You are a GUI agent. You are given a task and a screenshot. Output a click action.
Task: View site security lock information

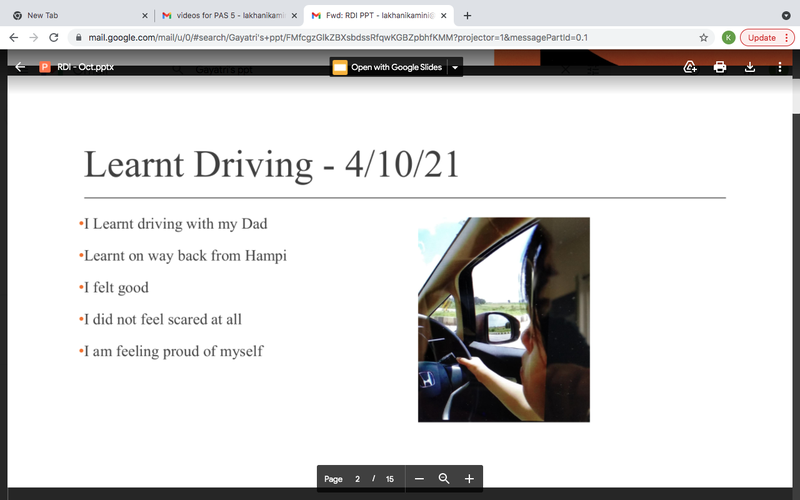tap(79, 37)
